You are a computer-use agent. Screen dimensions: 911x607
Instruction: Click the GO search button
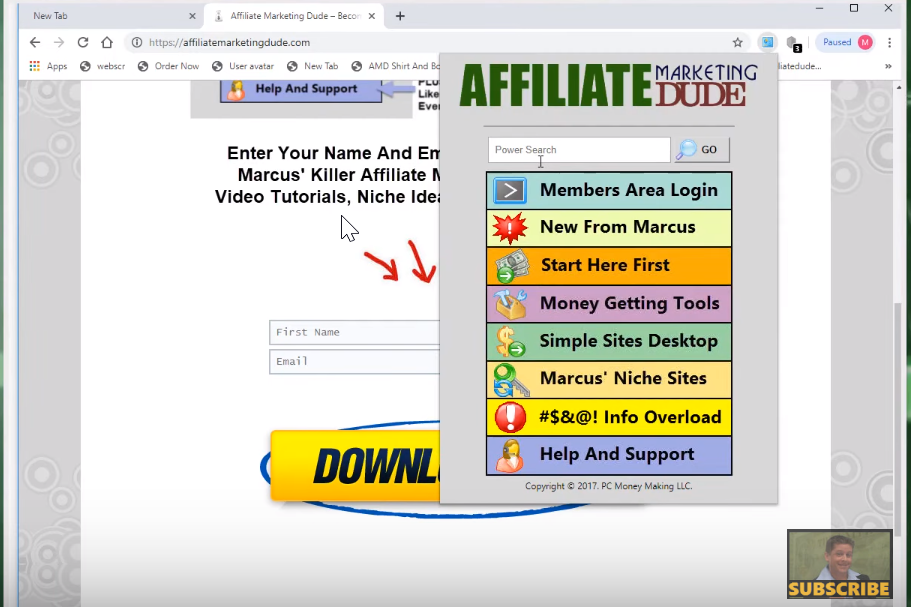pos(702,150)
